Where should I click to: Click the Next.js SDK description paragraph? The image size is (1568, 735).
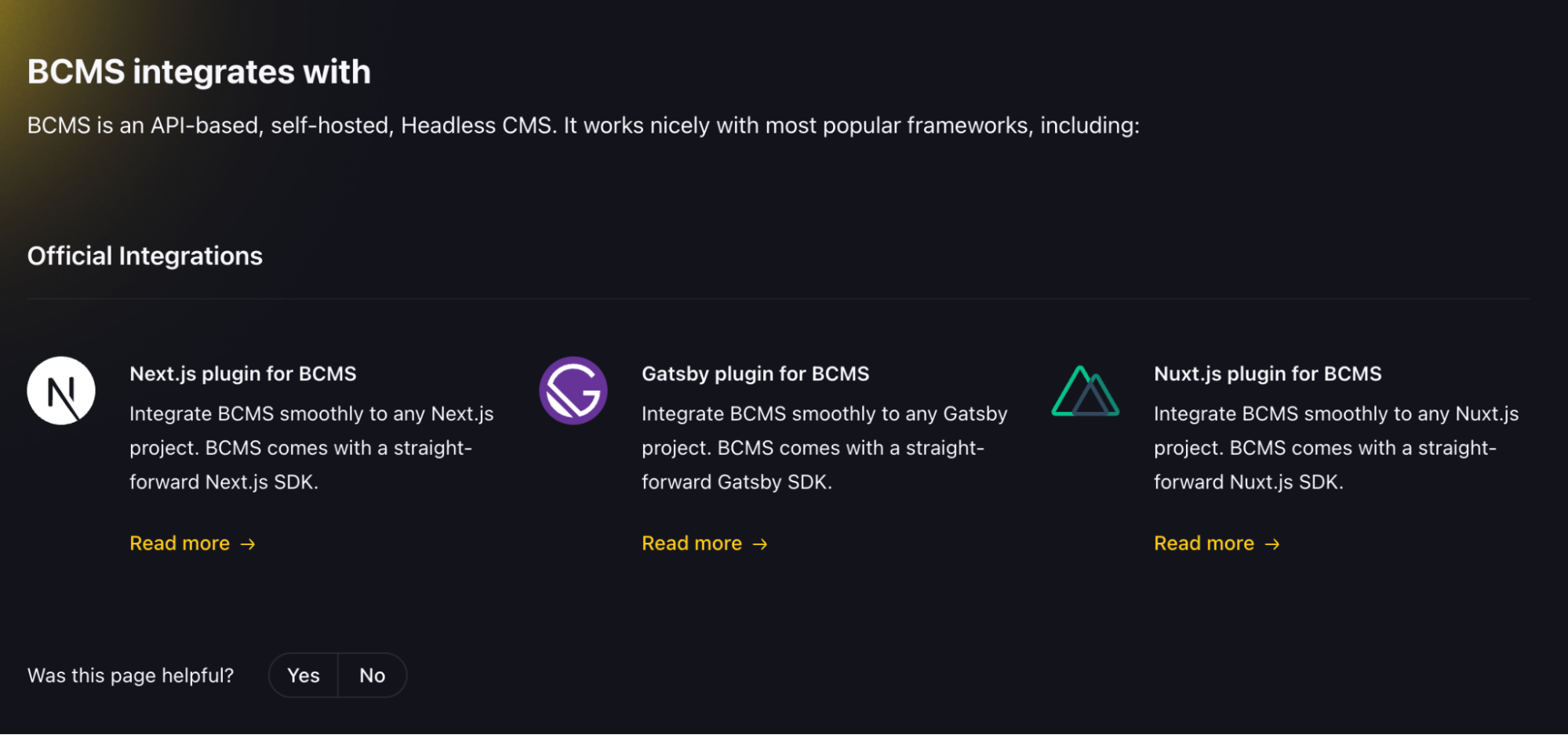click(x=311, y=448)
